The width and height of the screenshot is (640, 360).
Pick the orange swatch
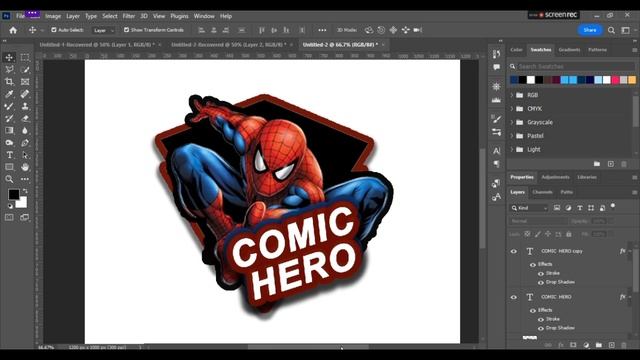click(632, 80)
